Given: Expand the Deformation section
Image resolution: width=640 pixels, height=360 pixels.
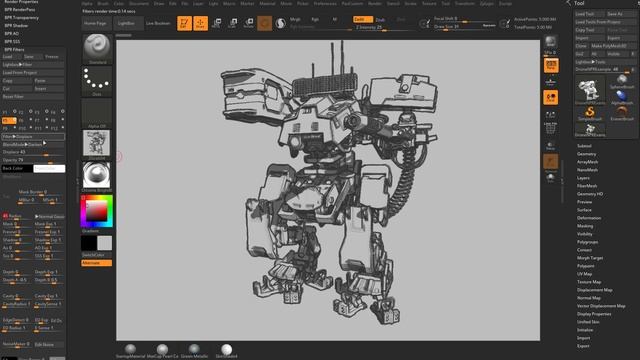Looking at the screenshot, I should click(589, 218).
